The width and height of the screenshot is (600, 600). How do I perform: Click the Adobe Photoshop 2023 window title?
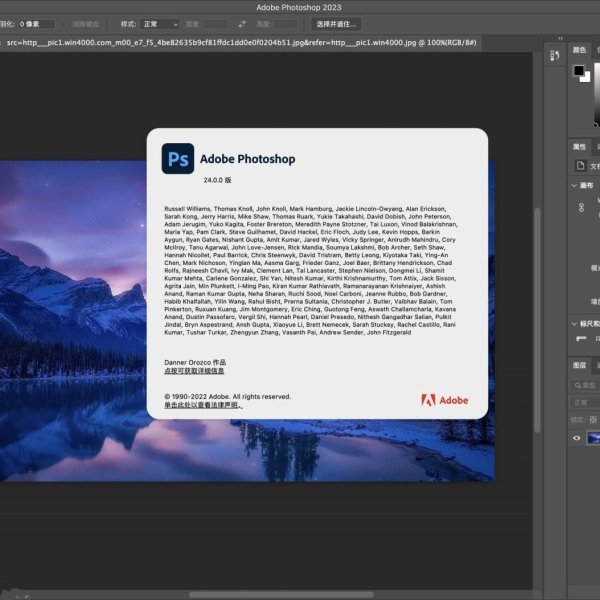point(299,7)
